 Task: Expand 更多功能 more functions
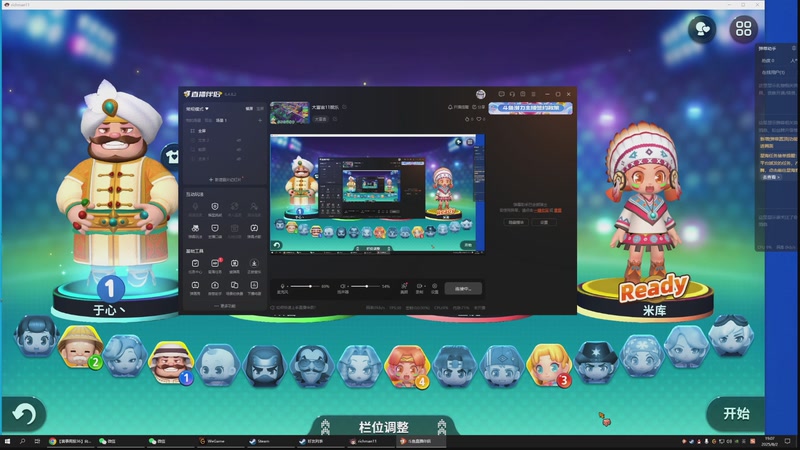click(225, 306)
